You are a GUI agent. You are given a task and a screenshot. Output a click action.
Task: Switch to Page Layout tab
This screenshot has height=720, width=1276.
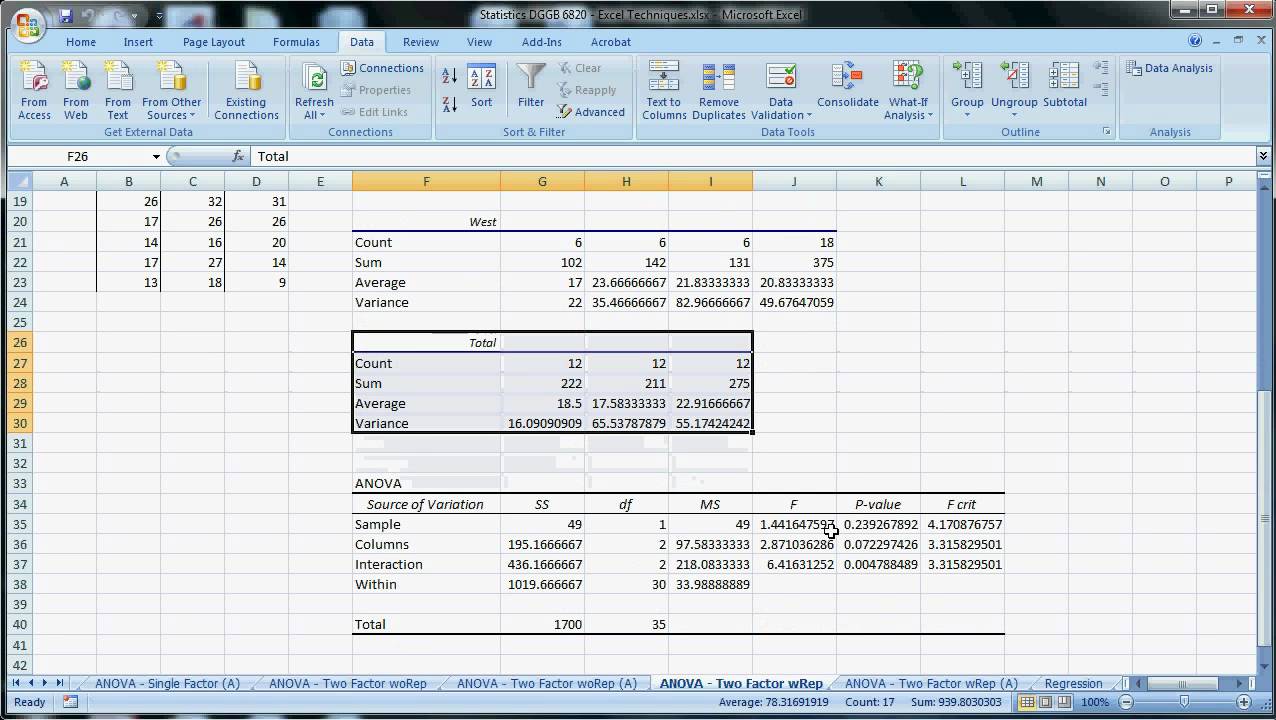214,42
